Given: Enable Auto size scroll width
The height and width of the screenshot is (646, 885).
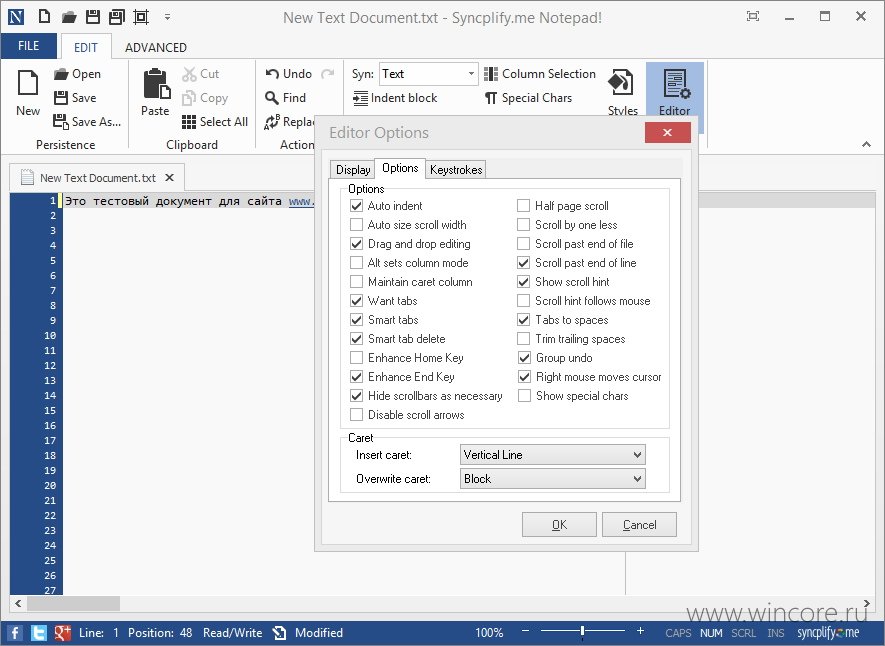Looking at the screenshot, I should point(356,225).
